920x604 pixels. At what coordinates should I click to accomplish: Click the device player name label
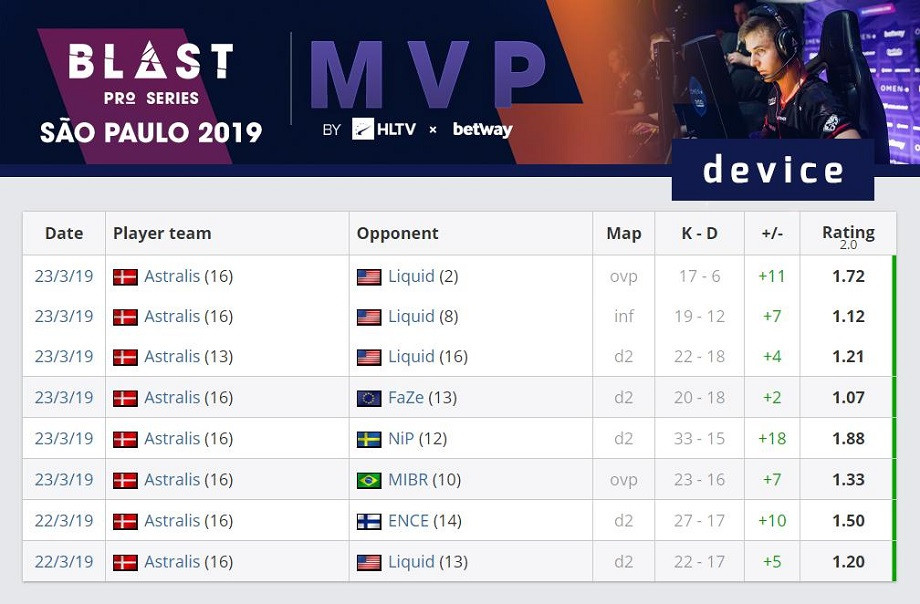(x=773, y=170)
